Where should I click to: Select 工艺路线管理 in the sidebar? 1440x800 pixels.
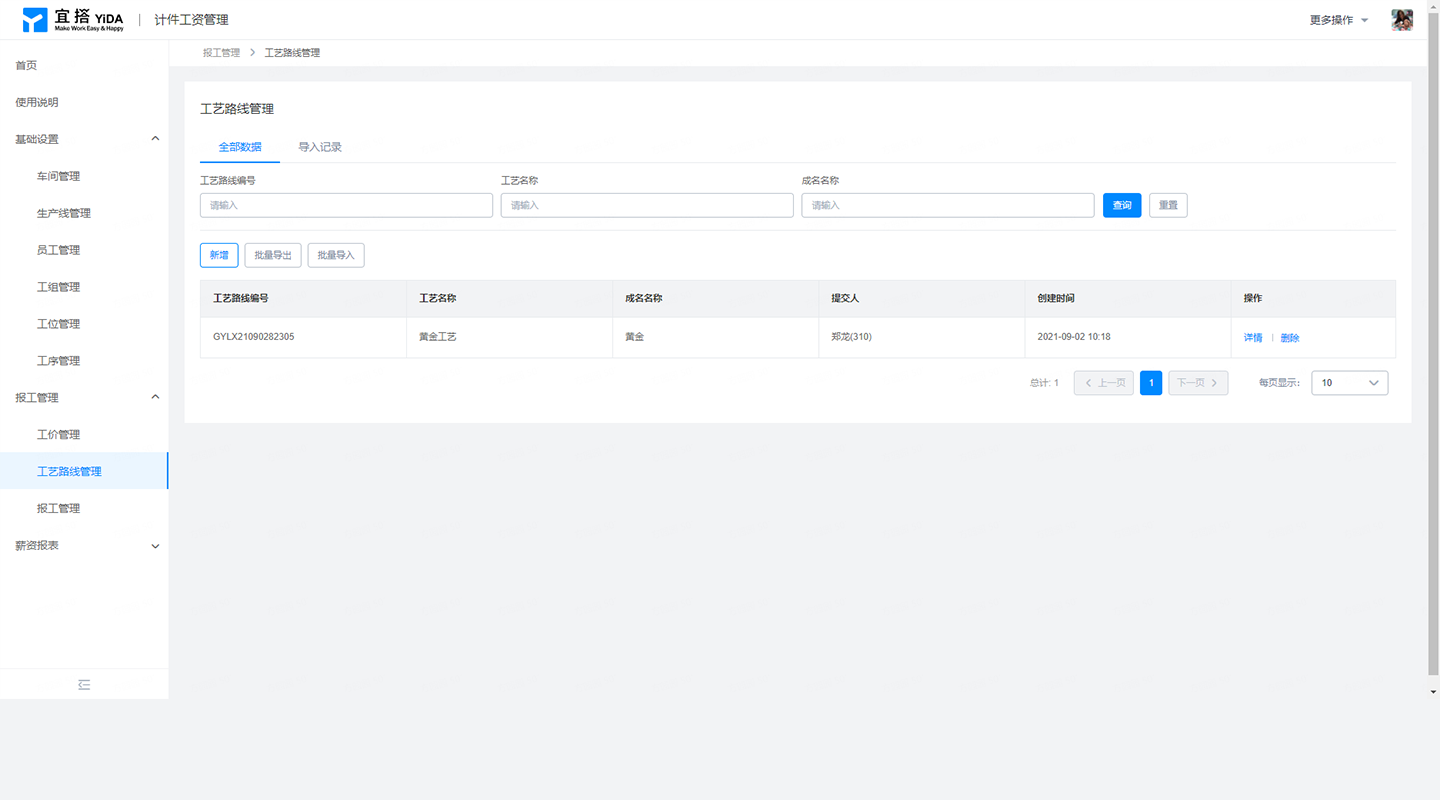pyautogui.click(x=84, y=471)
